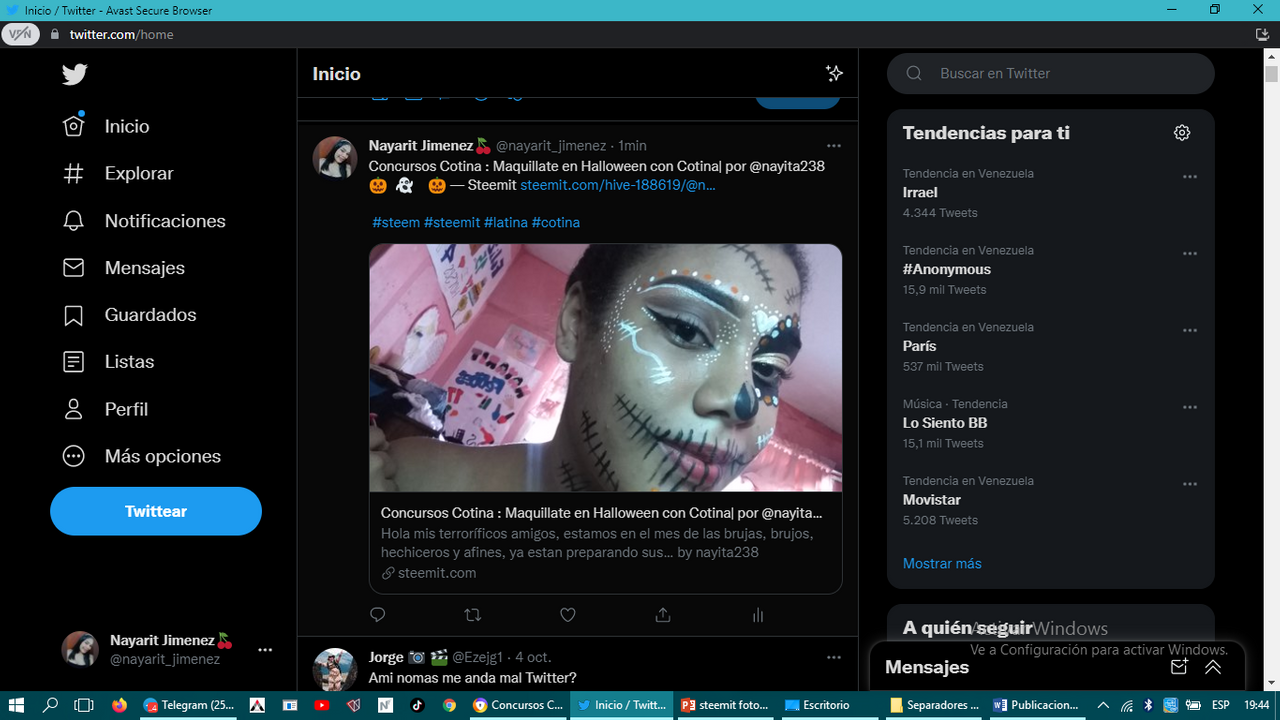Viewport: 1280px width, 720px height.
Task: Click the VPN badge in the address bar
Action: (x=20, y=34)
